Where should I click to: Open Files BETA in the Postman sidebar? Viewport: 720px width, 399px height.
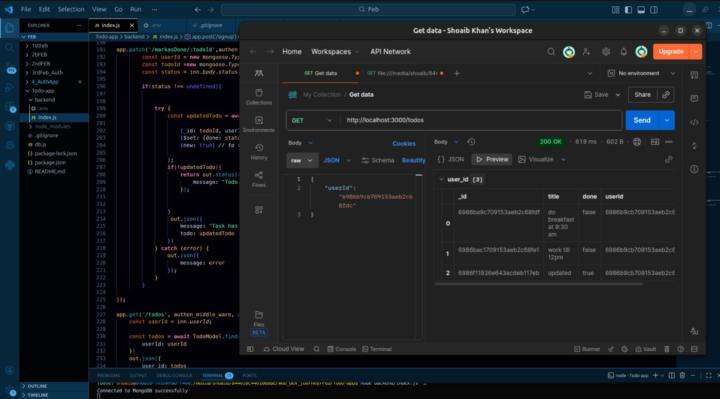[259, 323]
